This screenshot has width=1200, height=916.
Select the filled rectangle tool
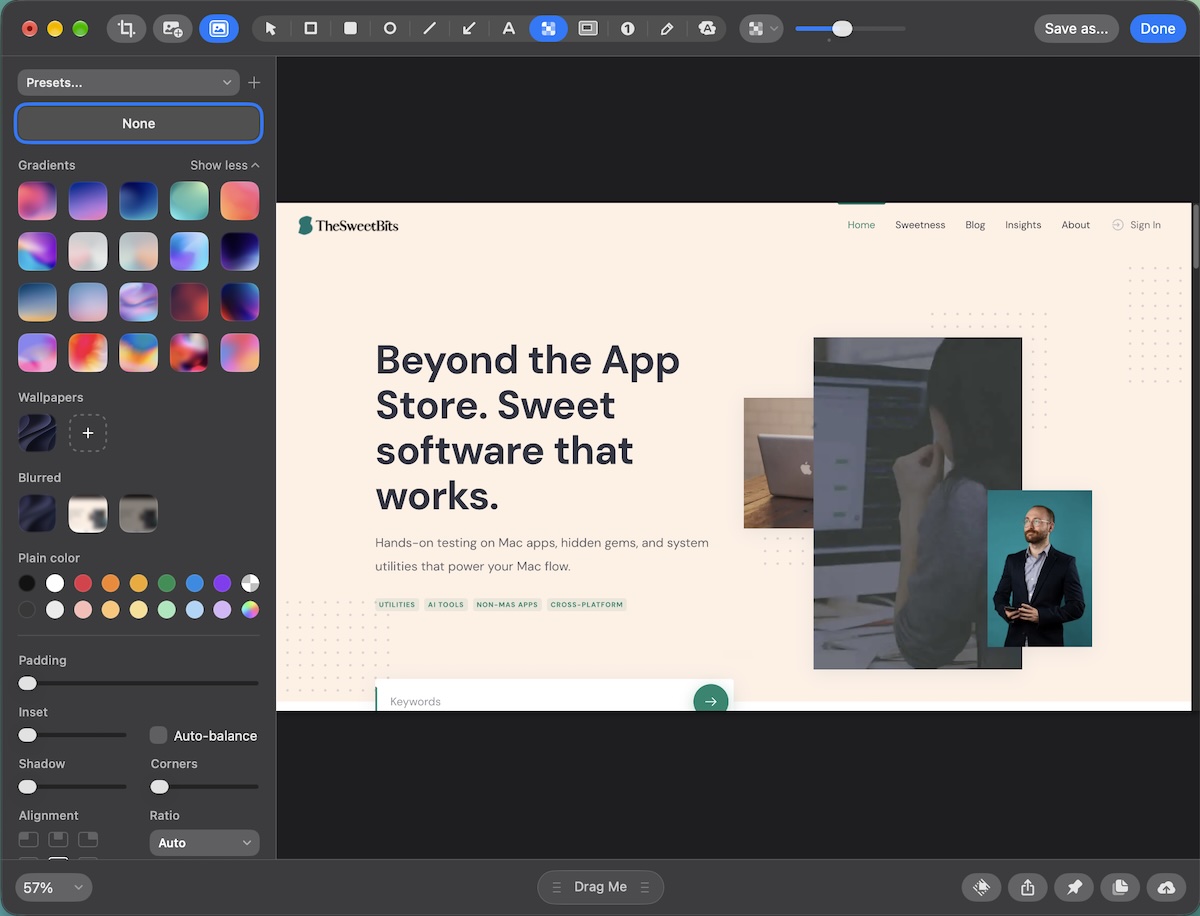point(350,29)
